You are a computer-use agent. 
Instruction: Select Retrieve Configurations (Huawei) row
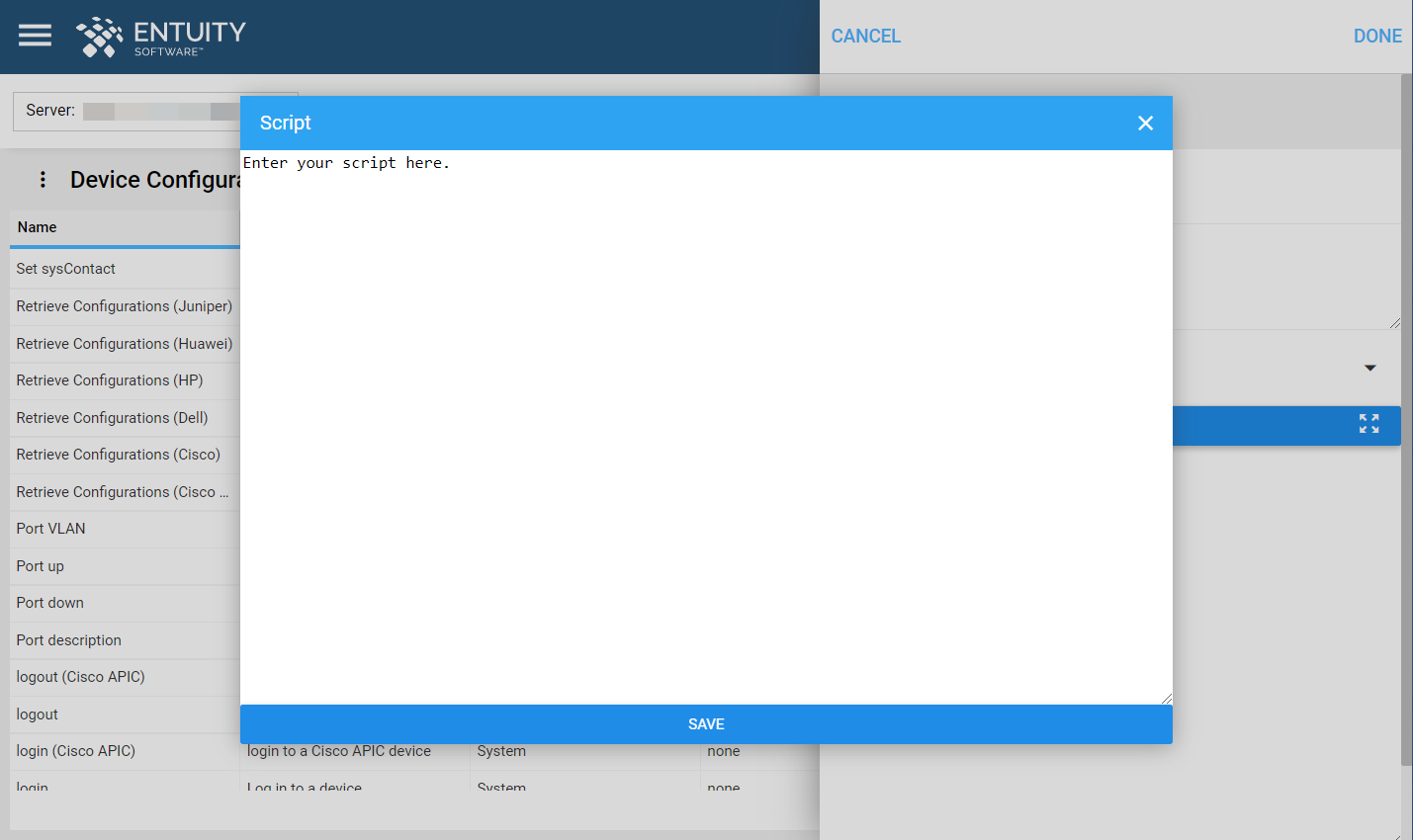[x=125, y=344]
